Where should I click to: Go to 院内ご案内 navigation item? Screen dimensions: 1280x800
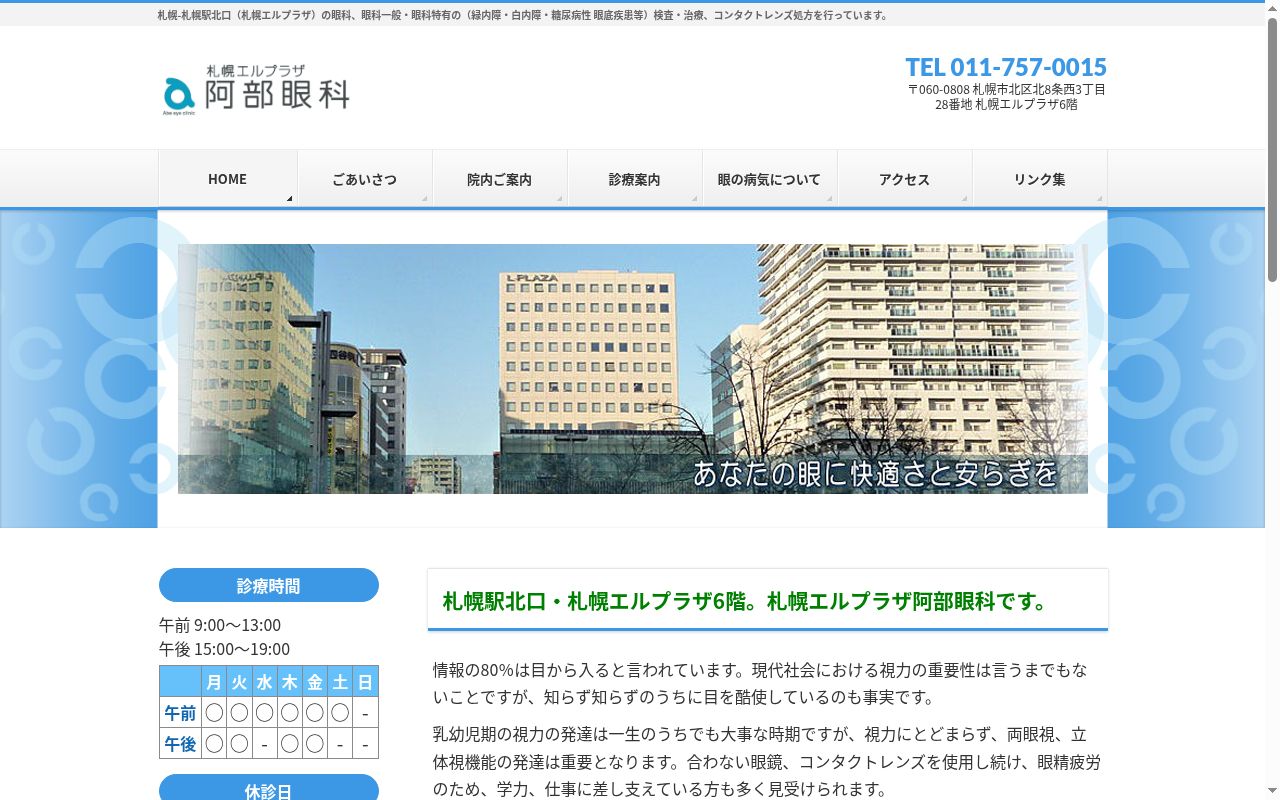pyautogui.click(x=500, y=179)
